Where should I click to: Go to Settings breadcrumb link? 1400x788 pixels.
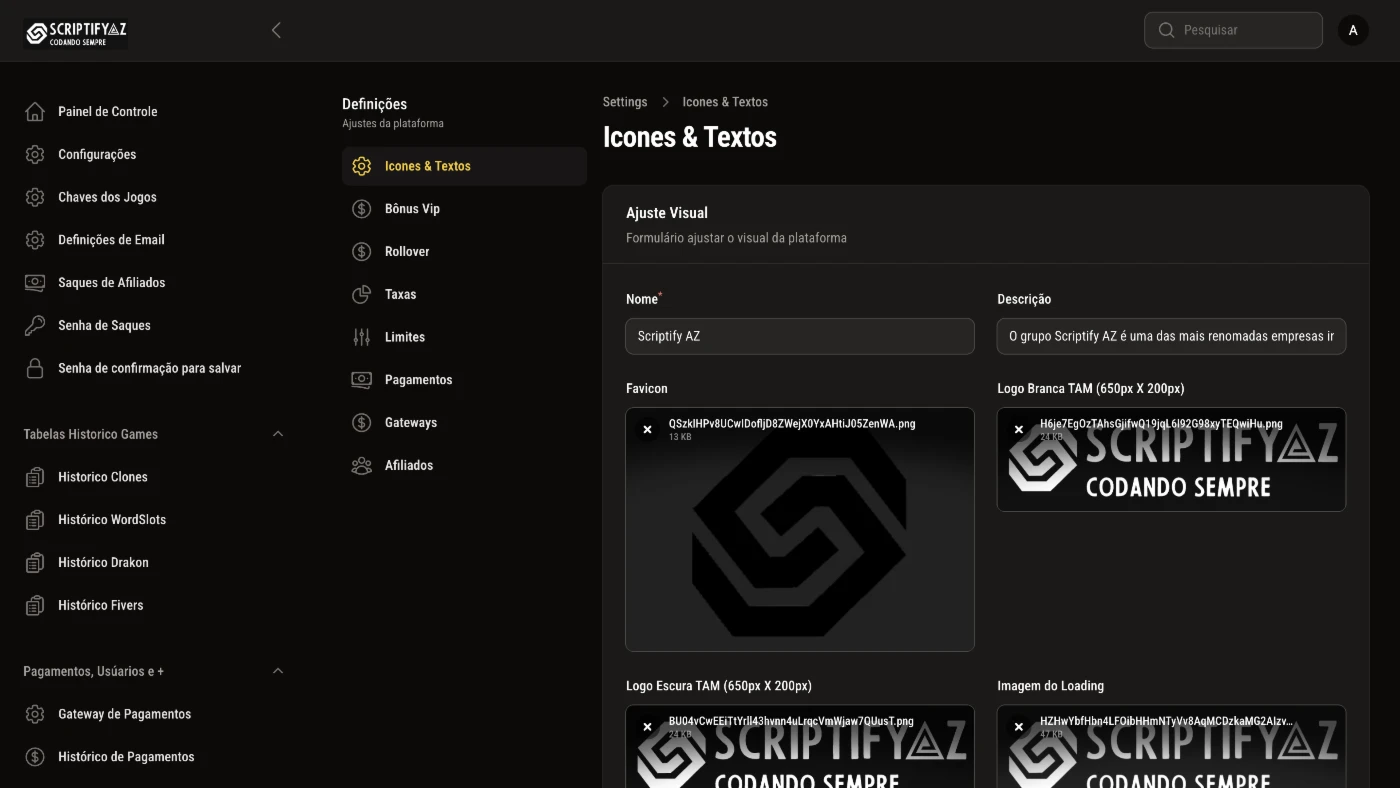tap(625, 102)
